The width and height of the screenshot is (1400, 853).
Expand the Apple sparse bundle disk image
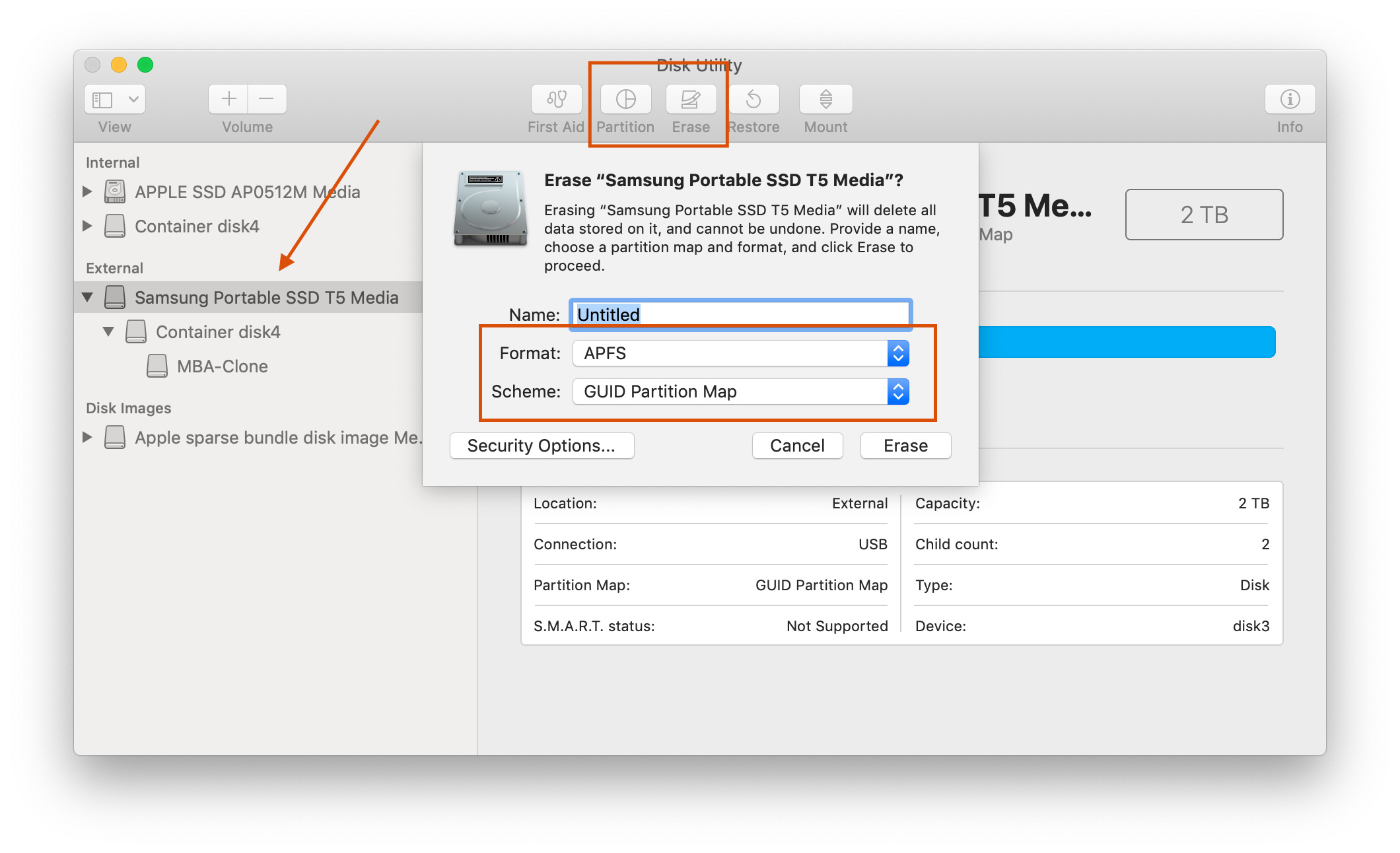pos(87,437)
